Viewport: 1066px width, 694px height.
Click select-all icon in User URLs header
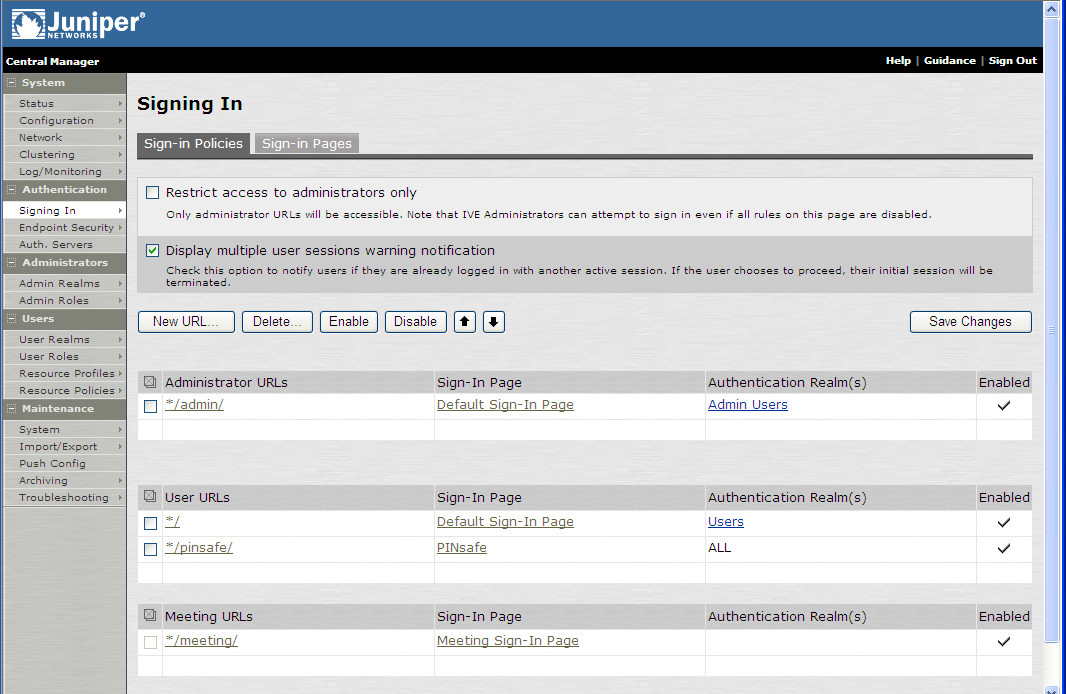coord(150,497)
